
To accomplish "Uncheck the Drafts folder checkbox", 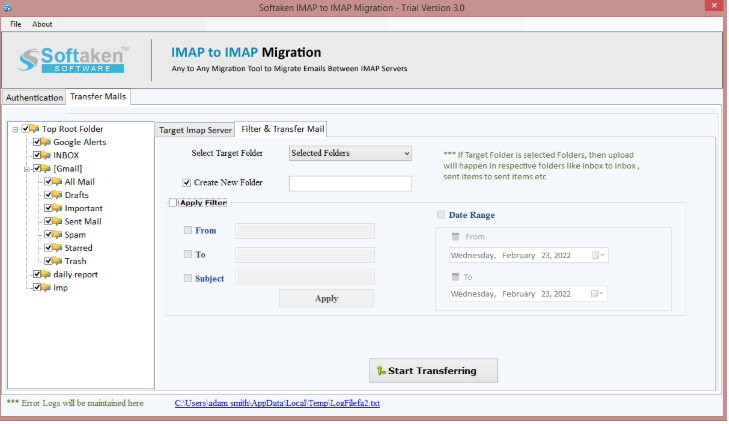I will click(48, 195).
